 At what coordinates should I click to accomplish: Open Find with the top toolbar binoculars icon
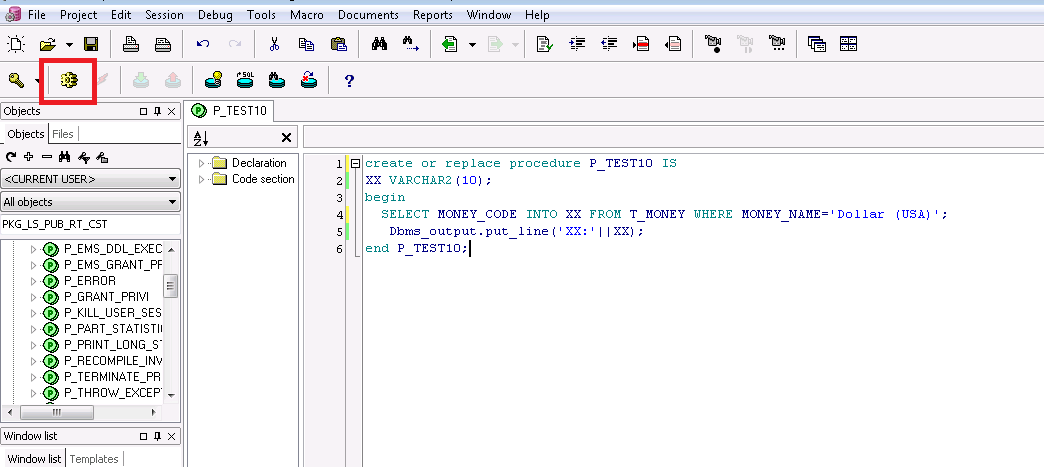[x=380, y=45]
